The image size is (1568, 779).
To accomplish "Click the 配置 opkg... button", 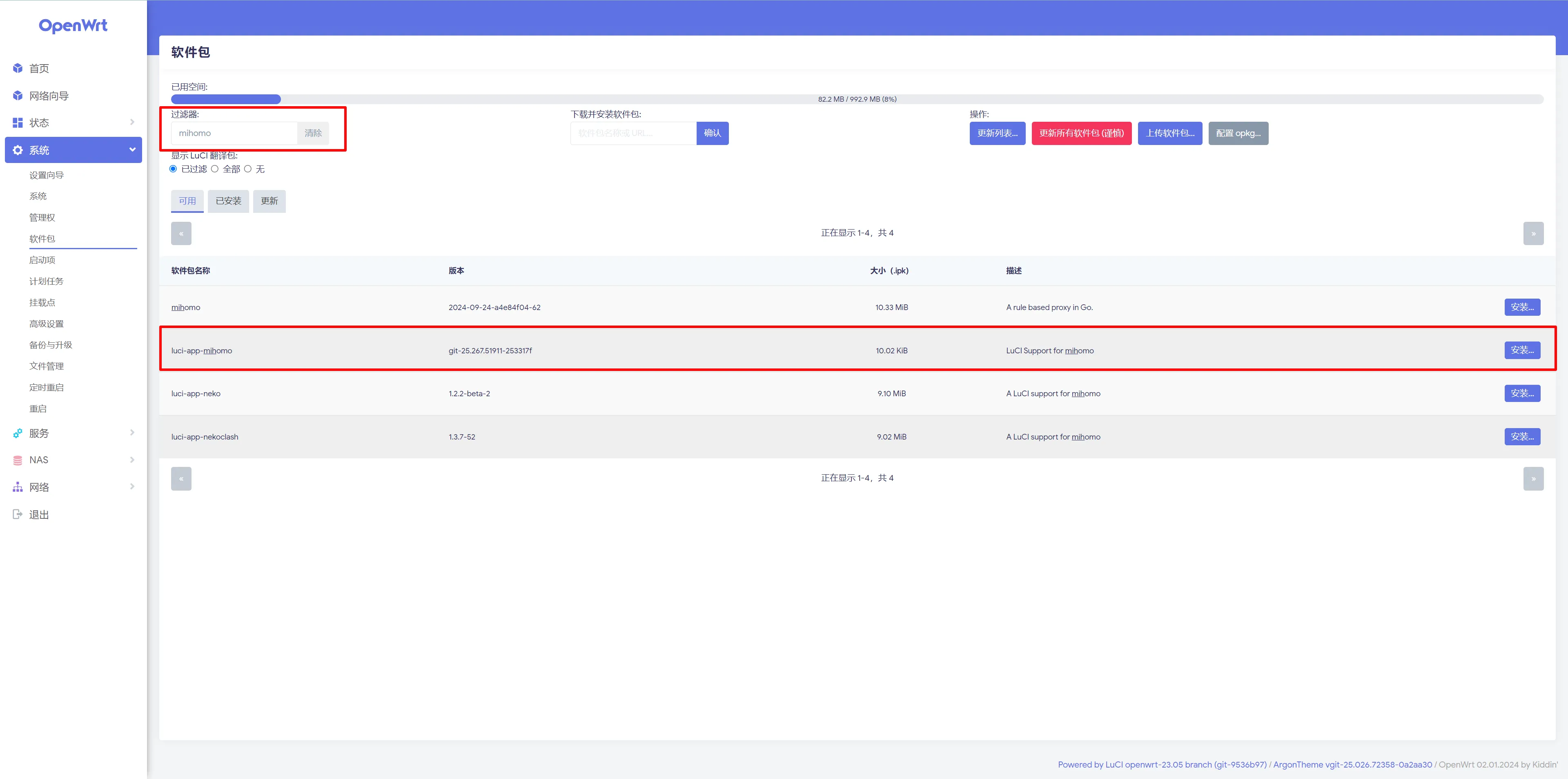I will point(1238,134).
